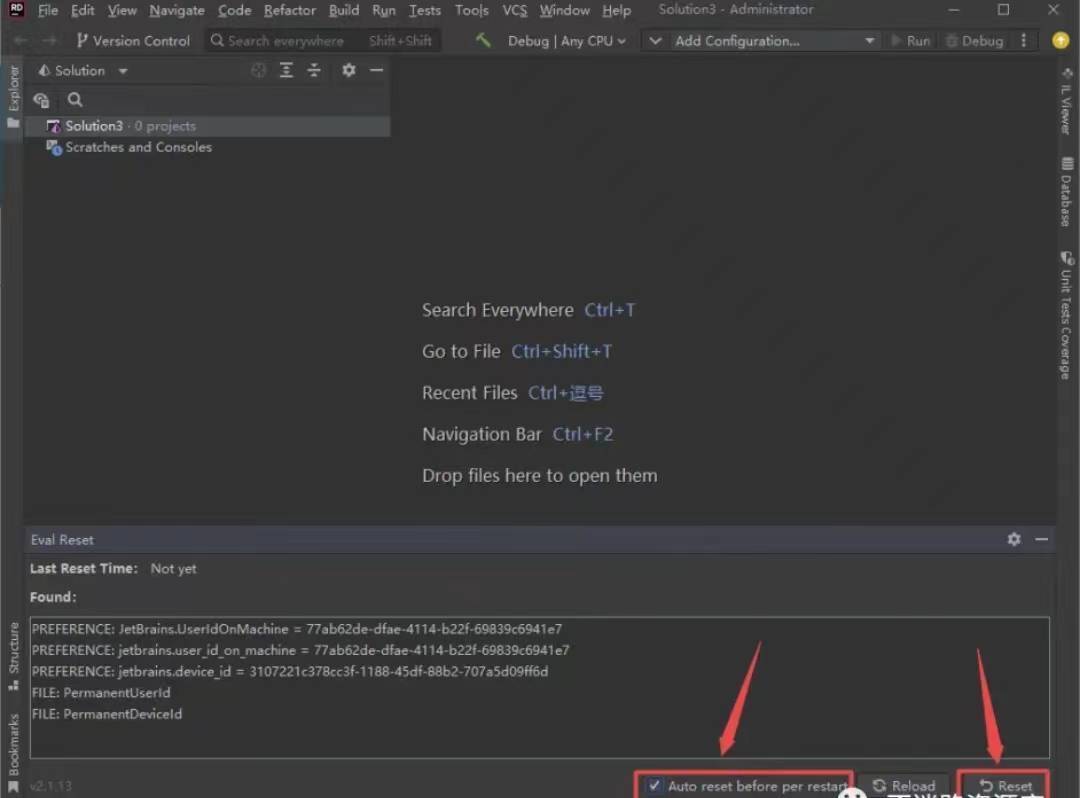Click the Reload button
Viewport: 1080px width, 798px height.
pos(904,786)
